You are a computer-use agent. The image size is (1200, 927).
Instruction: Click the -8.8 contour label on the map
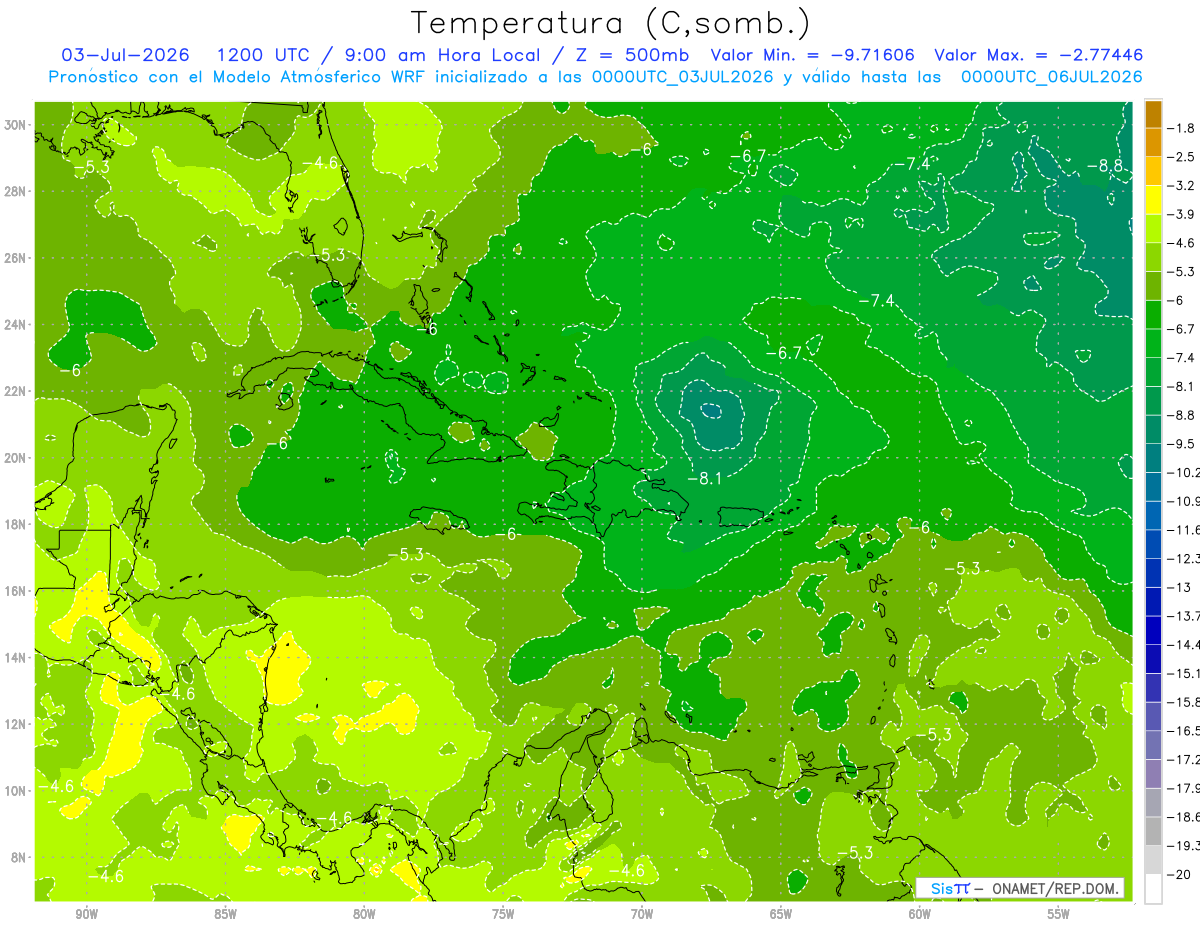[1103, 166]
